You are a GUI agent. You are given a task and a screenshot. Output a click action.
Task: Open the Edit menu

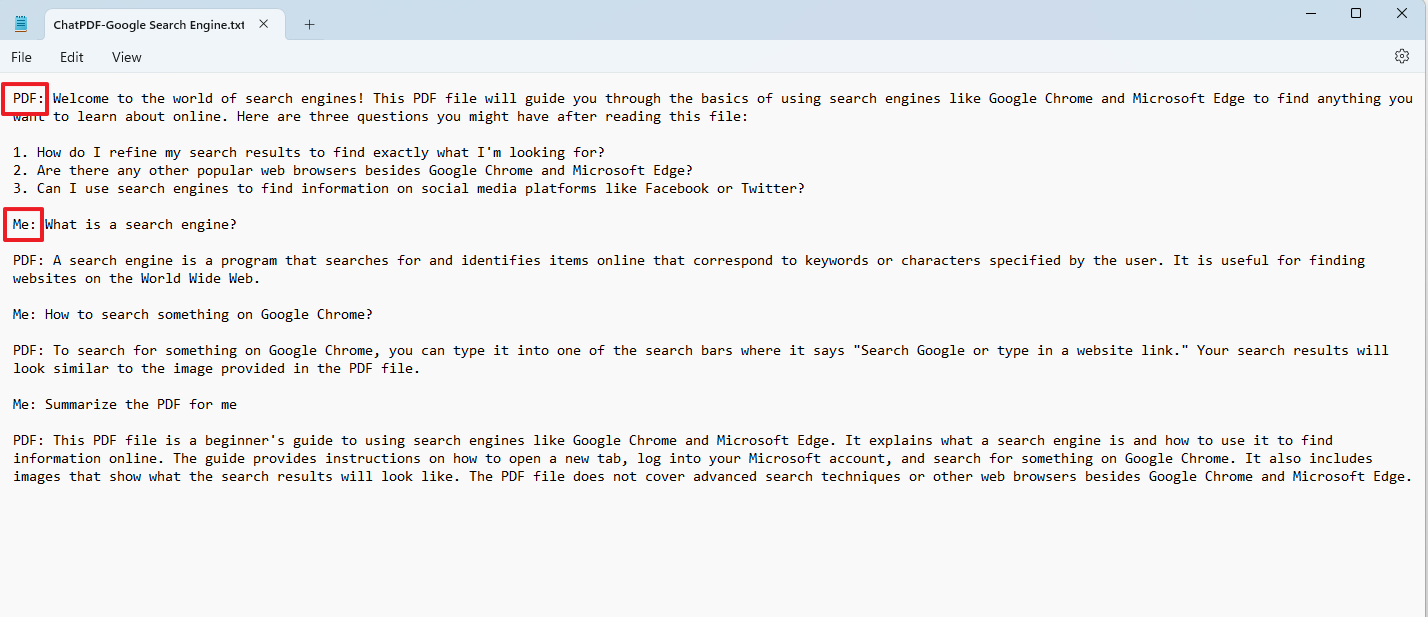click(71, 57)
